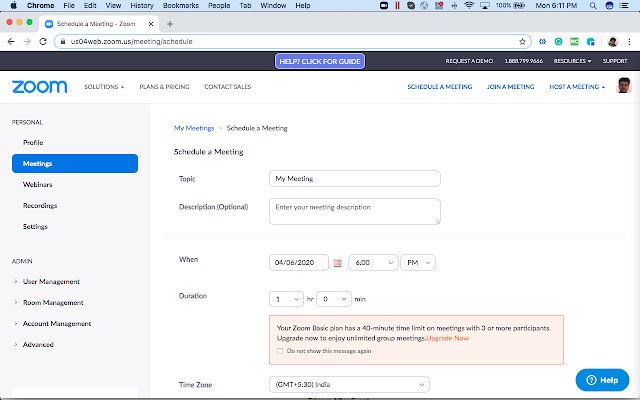Open the View menu in menu bar
The image size is (640, 400).
coord(113,5)
